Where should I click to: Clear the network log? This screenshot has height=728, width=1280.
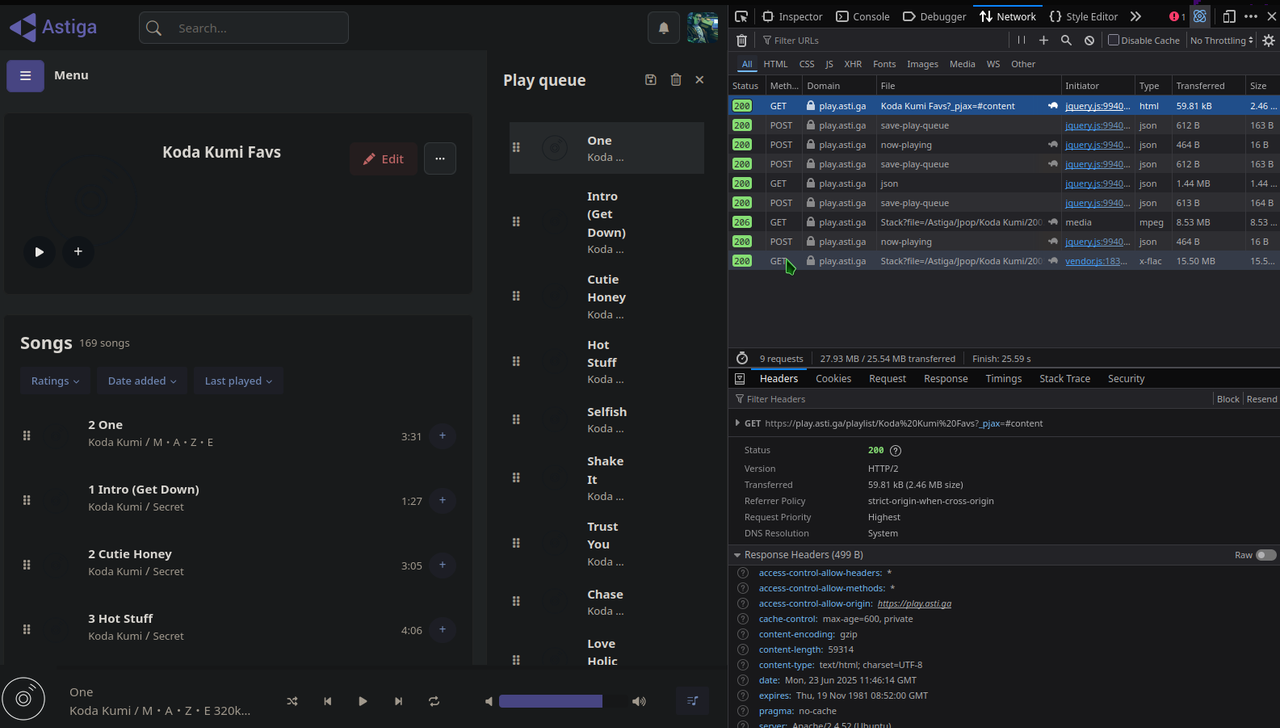pyautogui.click(x=741, y=40)
